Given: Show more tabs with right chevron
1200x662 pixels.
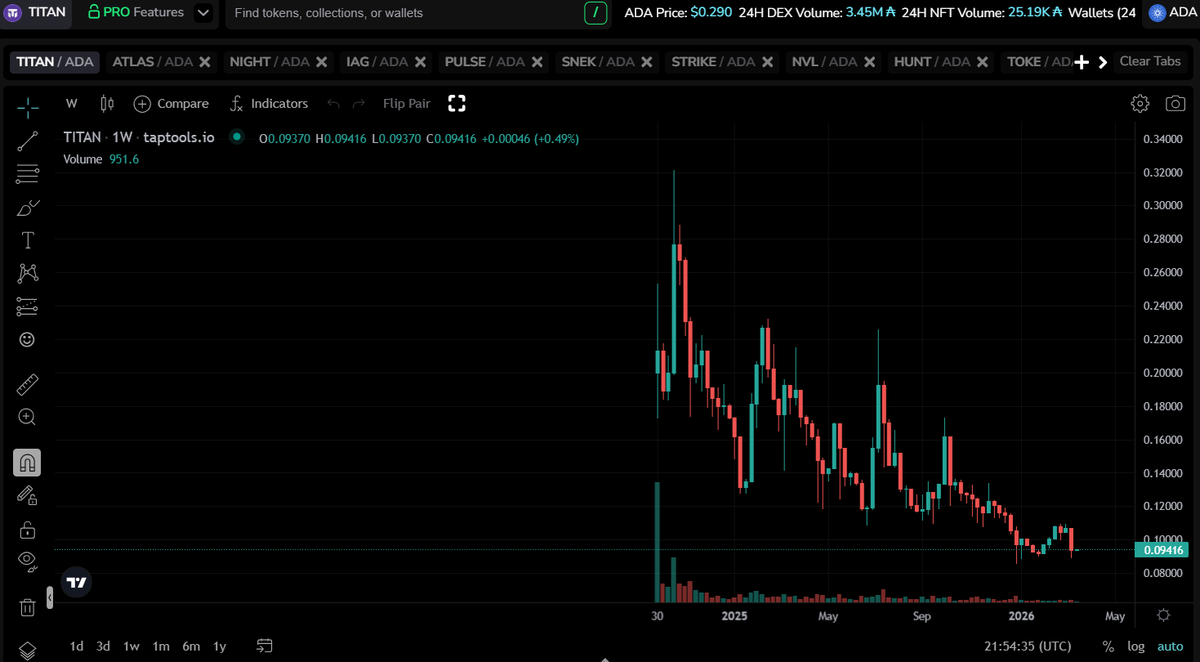Looking at the screenshot, I should click(1103, 62).
